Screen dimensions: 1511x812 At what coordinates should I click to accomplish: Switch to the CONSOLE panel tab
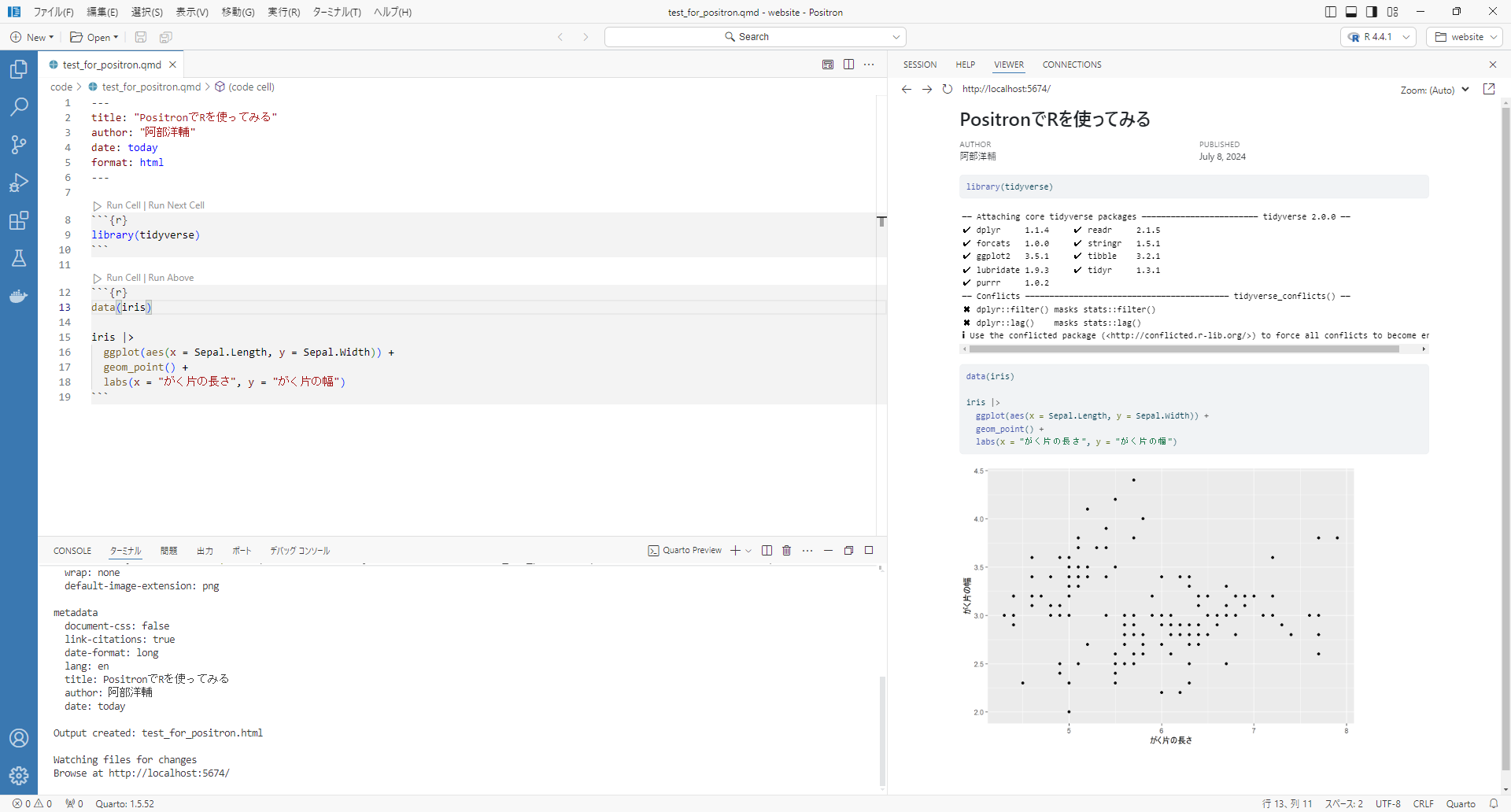tap(72, 551)
